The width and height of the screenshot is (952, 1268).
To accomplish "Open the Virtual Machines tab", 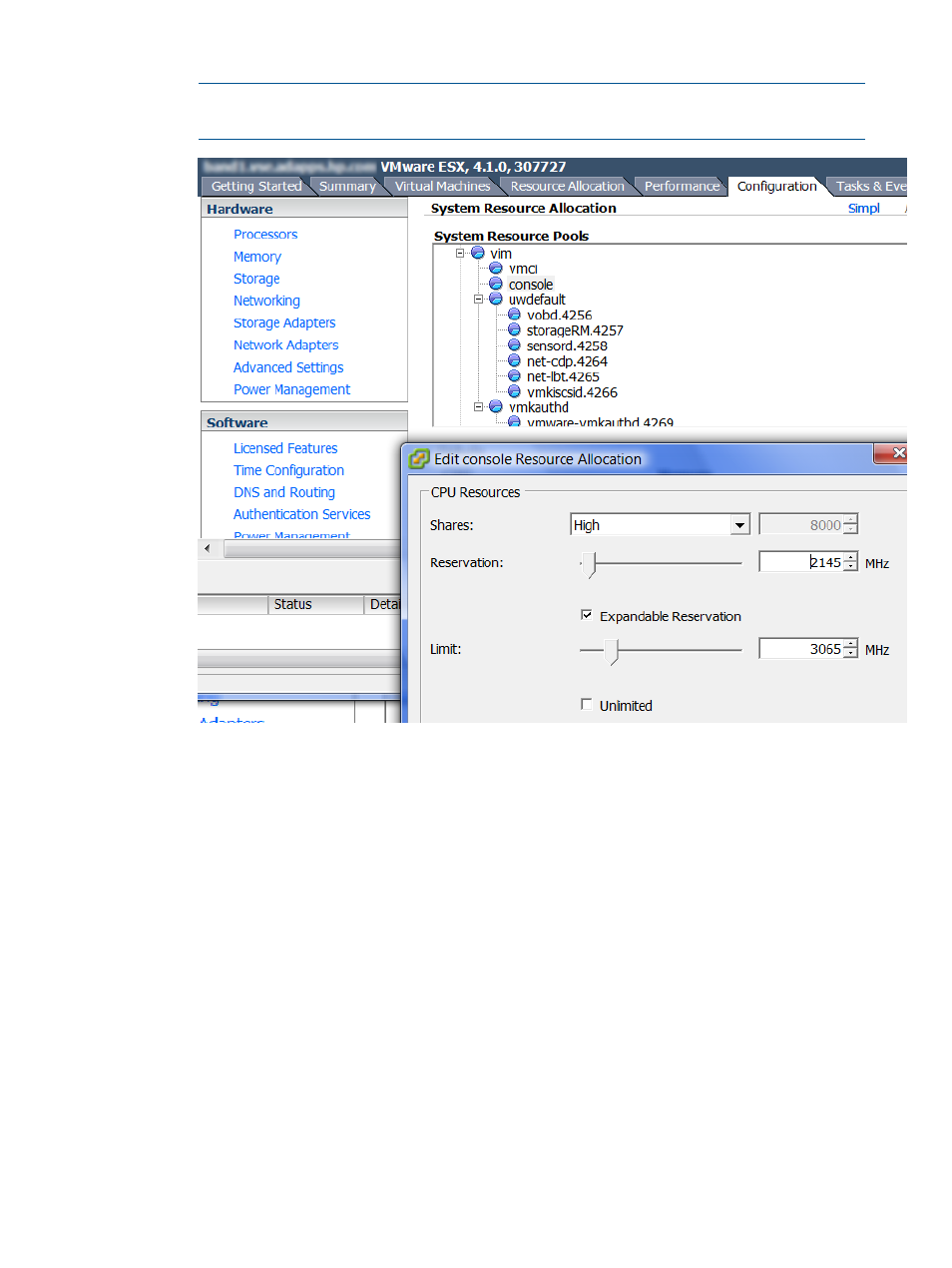I will [x=442, y=186].
